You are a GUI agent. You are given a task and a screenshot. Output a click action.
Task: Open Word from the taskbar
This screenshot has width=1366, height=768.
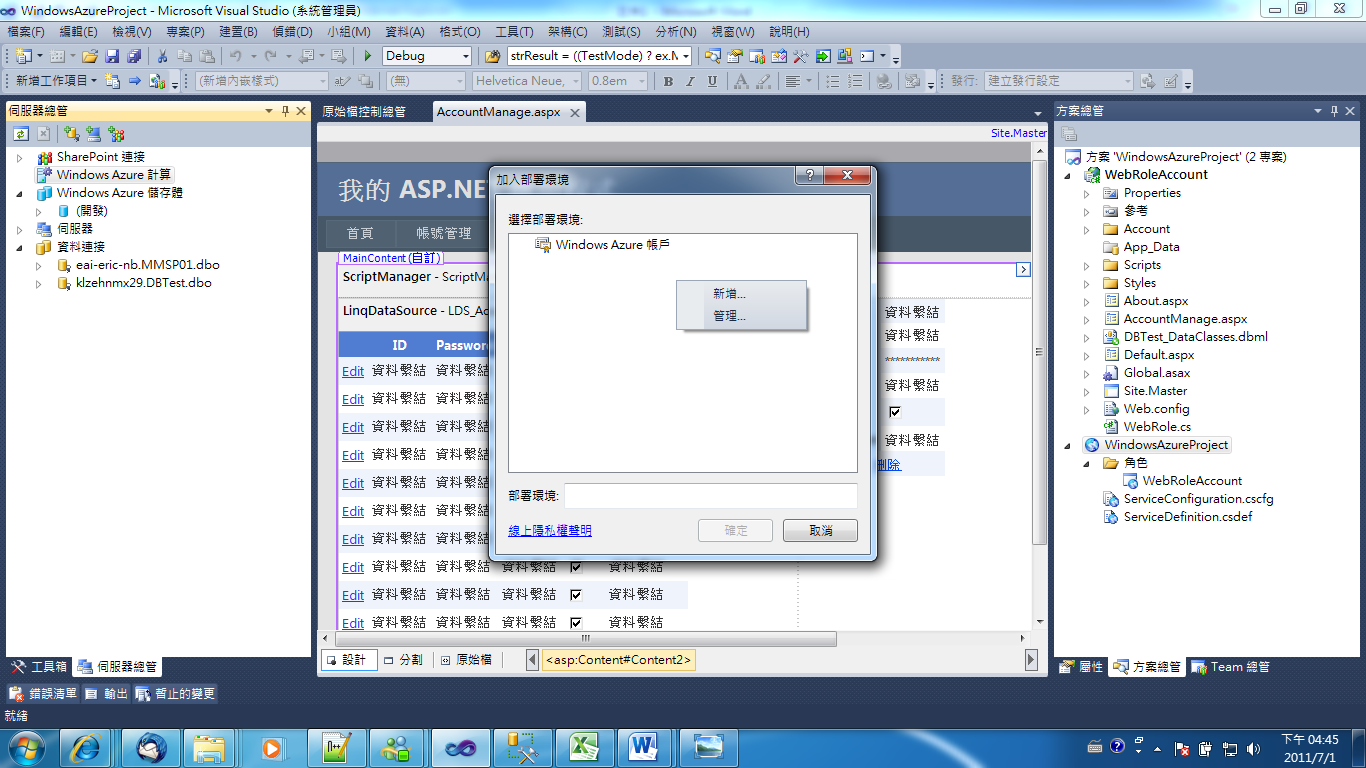[x=645, y=747]
